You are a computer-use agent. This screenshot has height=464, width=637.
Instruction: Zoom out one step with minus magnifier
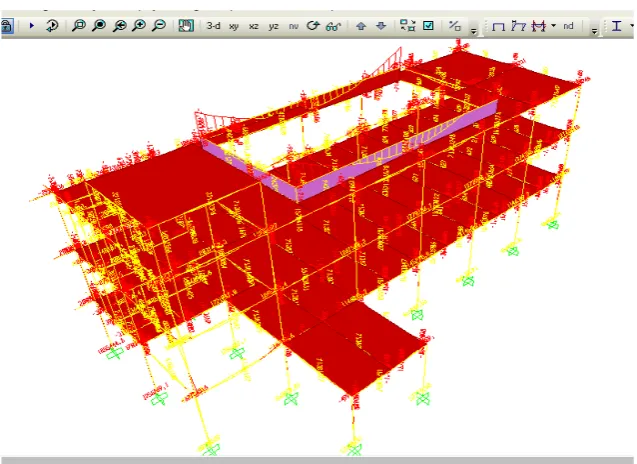click(159, 26)
